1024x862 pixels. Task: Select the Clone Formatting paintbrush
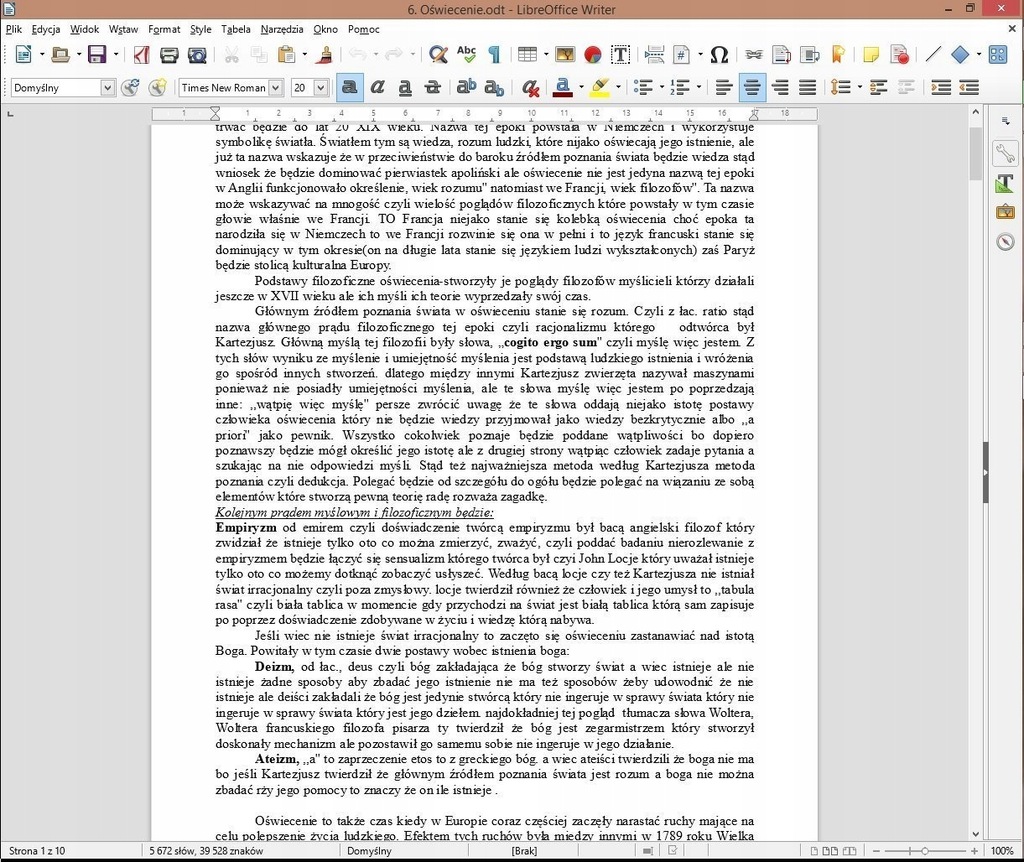point(324,54)
